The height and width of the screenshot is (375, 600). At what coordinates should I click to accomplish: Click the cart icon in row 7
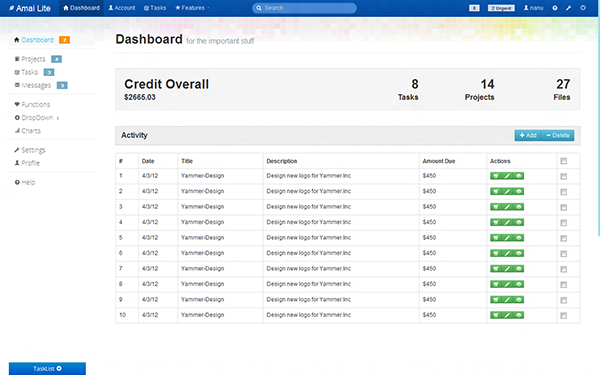tap(496, 269)
